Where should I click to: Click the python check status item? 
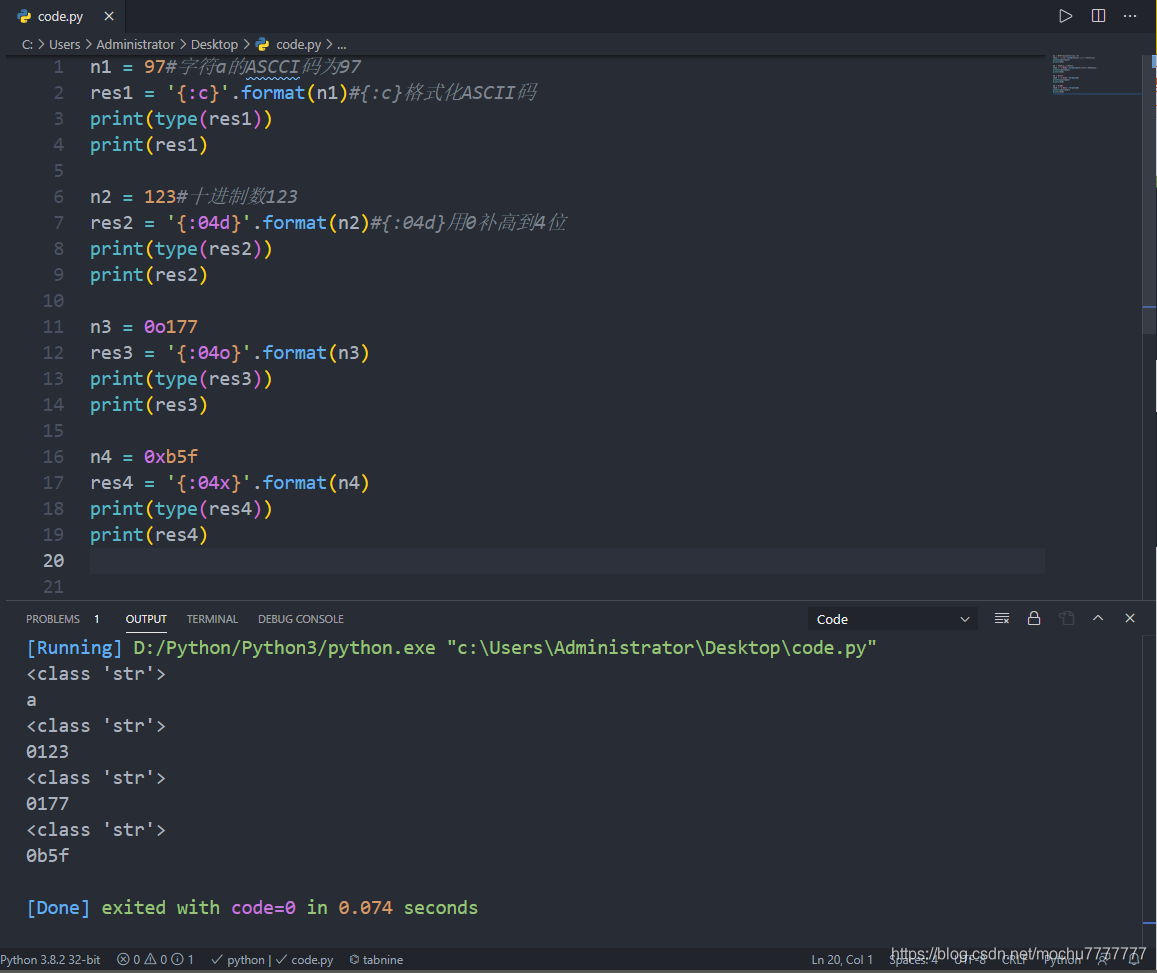click(x=239, y=960)
